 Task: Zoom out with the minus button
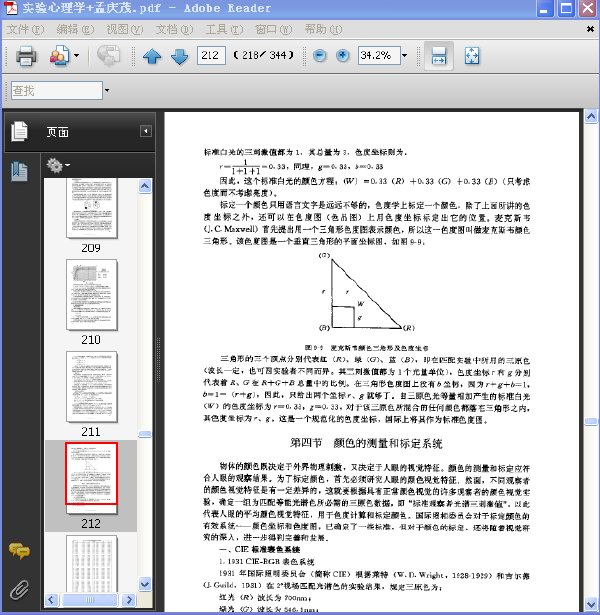coord(320,56)
